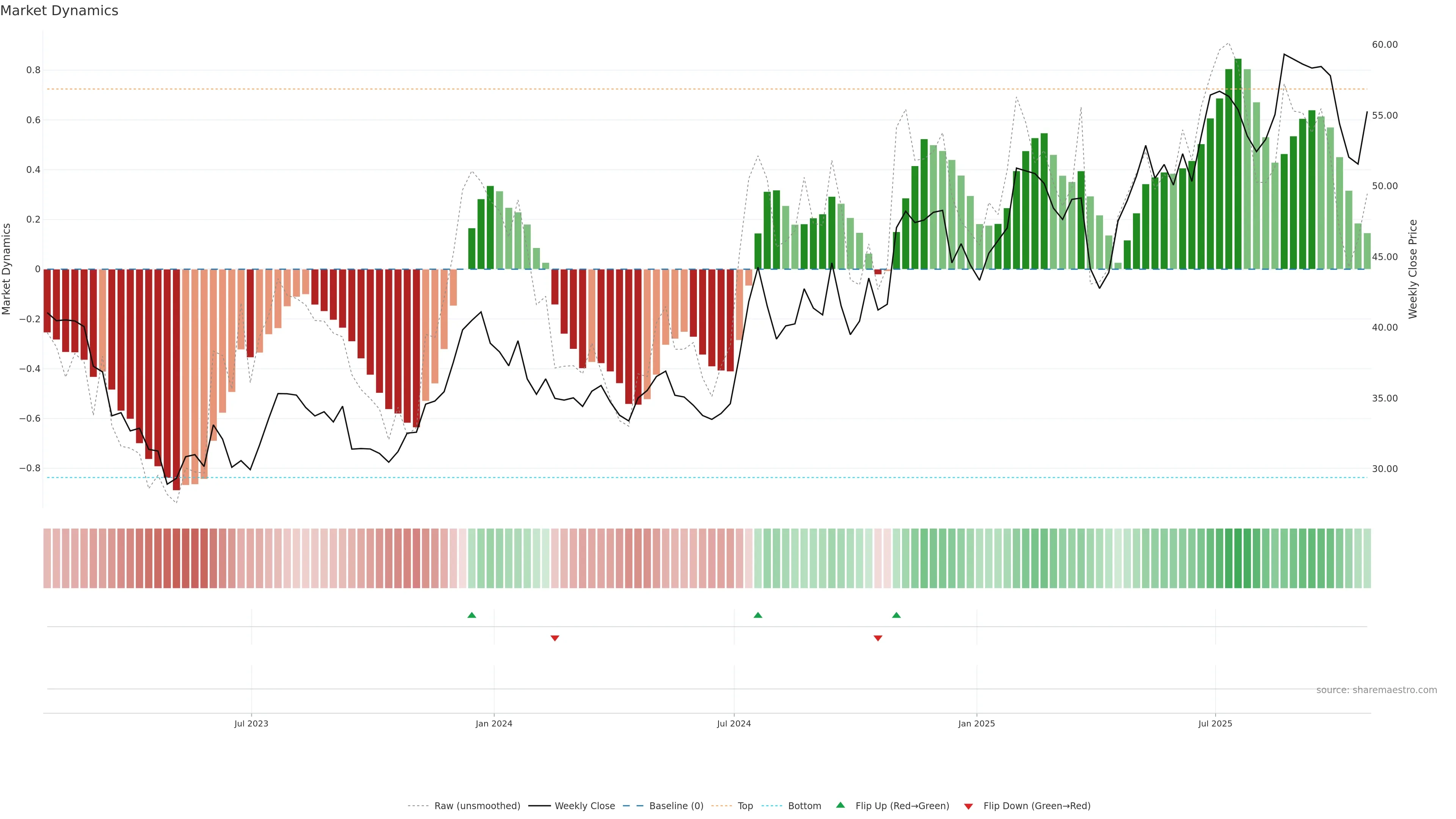Image resolution: width=1456 pixels, height=819 pixels.
Task: Toggle the Baseline (0) legend entry
Action: pyautogui.click(x=675, y=806)
